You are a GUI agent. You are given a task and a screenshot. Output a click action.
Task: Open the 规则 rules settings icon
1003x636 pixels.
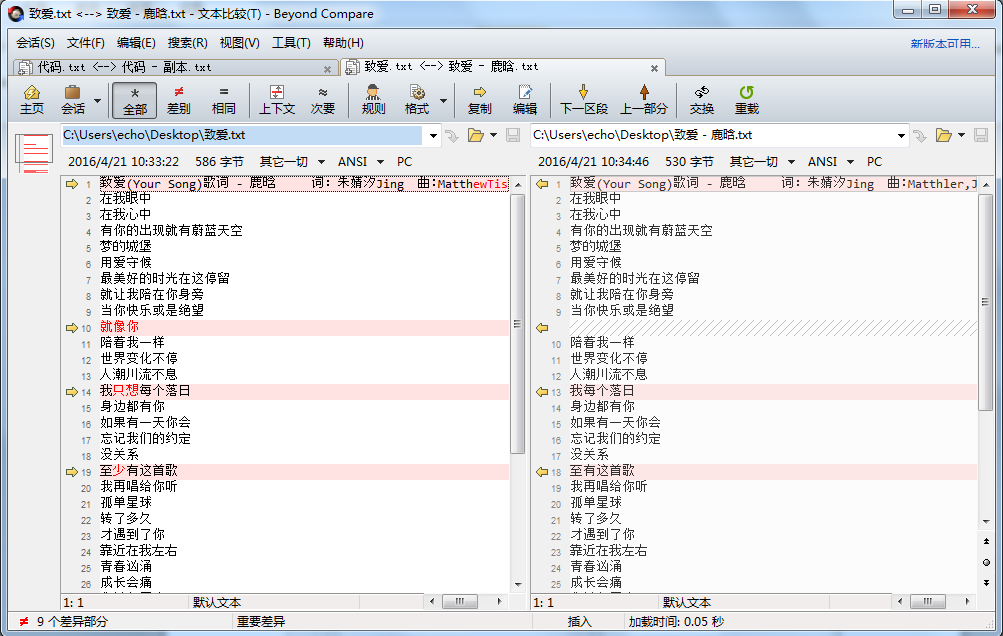372,100
